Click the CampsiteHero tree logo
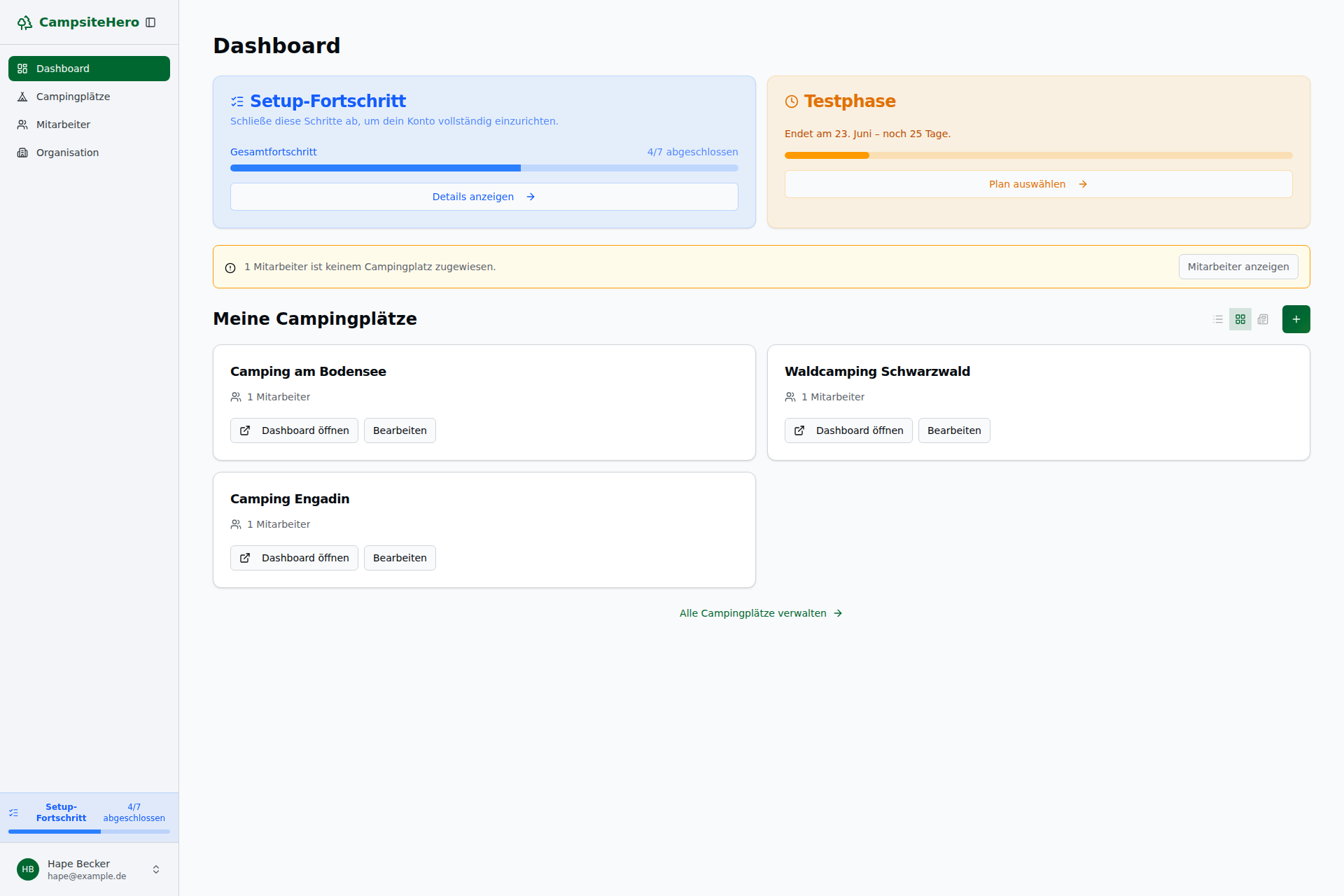 click(25, 22)
